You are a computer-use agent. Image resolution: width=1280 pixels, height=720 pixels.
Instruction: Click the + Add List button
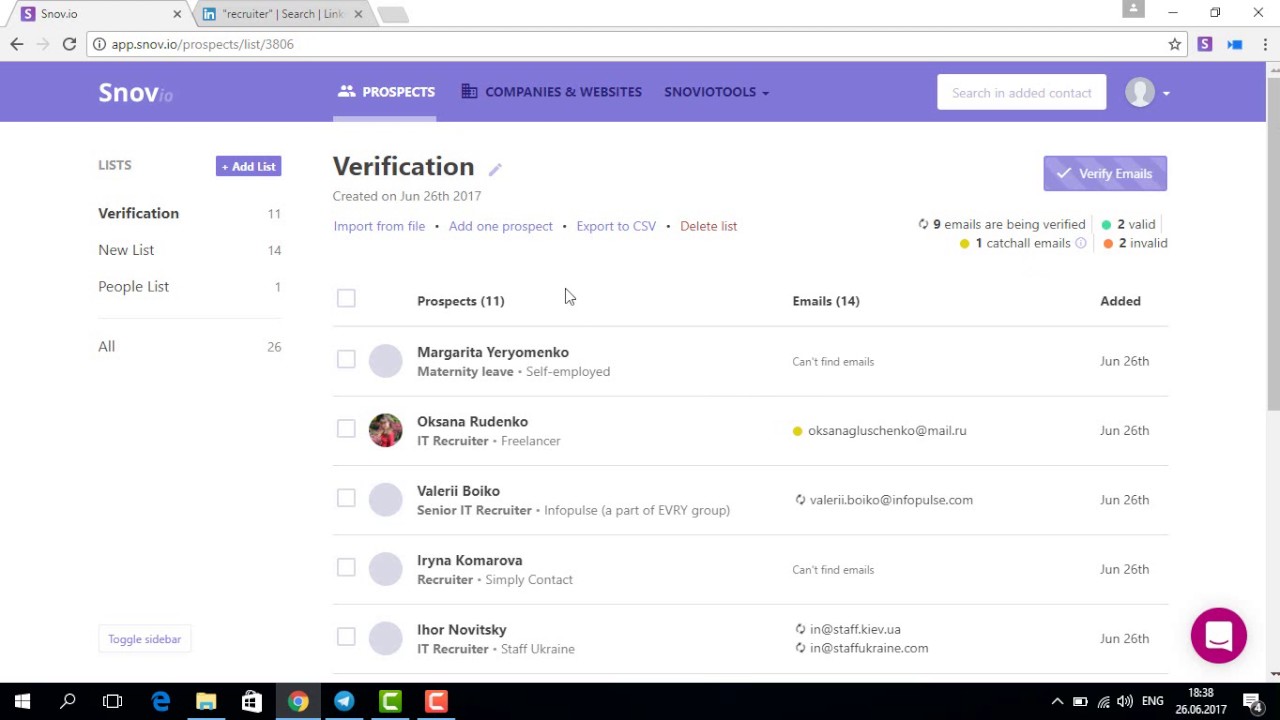coord(248,166)
